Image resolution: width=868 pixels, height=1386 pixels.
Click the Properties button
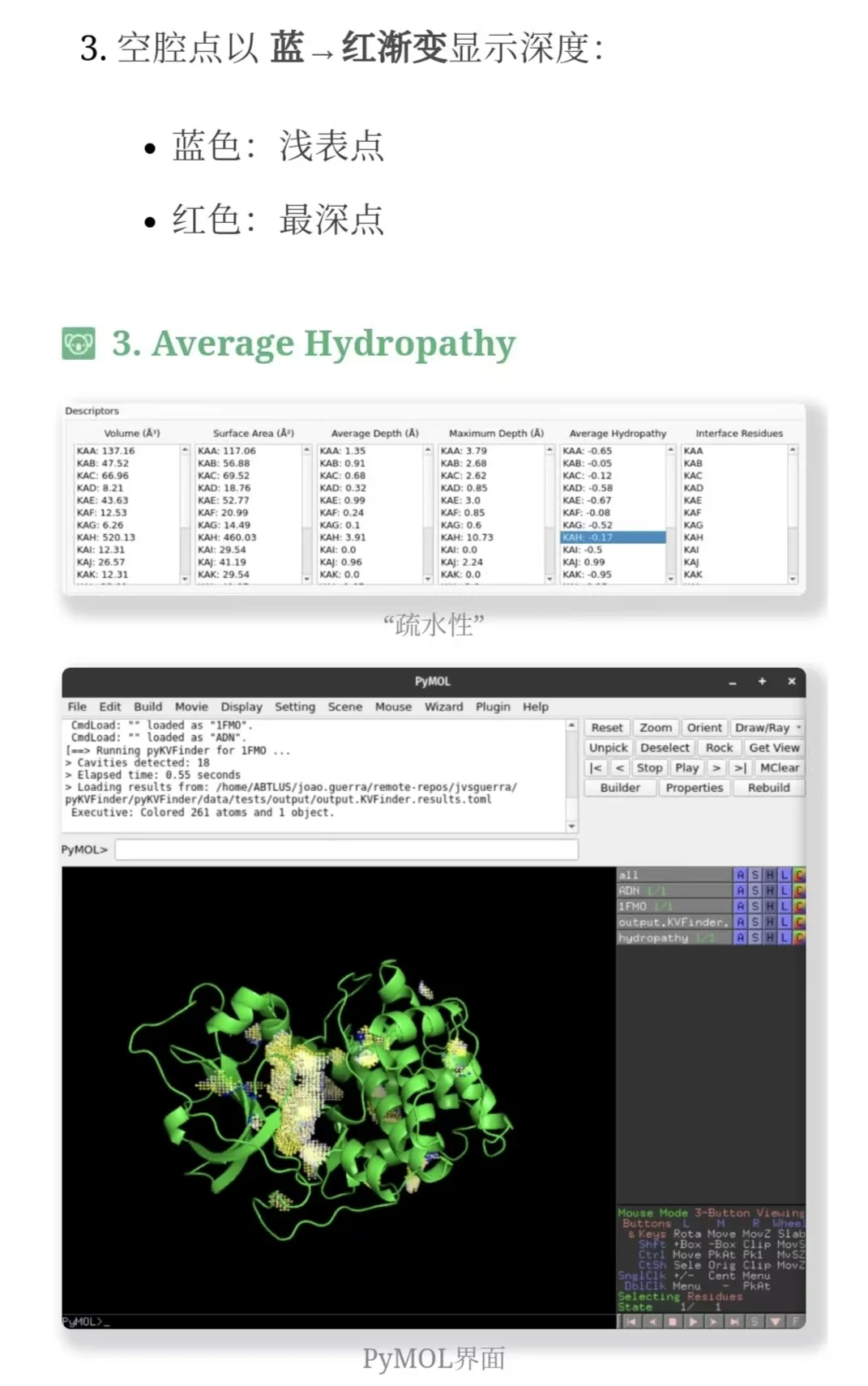click(694, 787)
